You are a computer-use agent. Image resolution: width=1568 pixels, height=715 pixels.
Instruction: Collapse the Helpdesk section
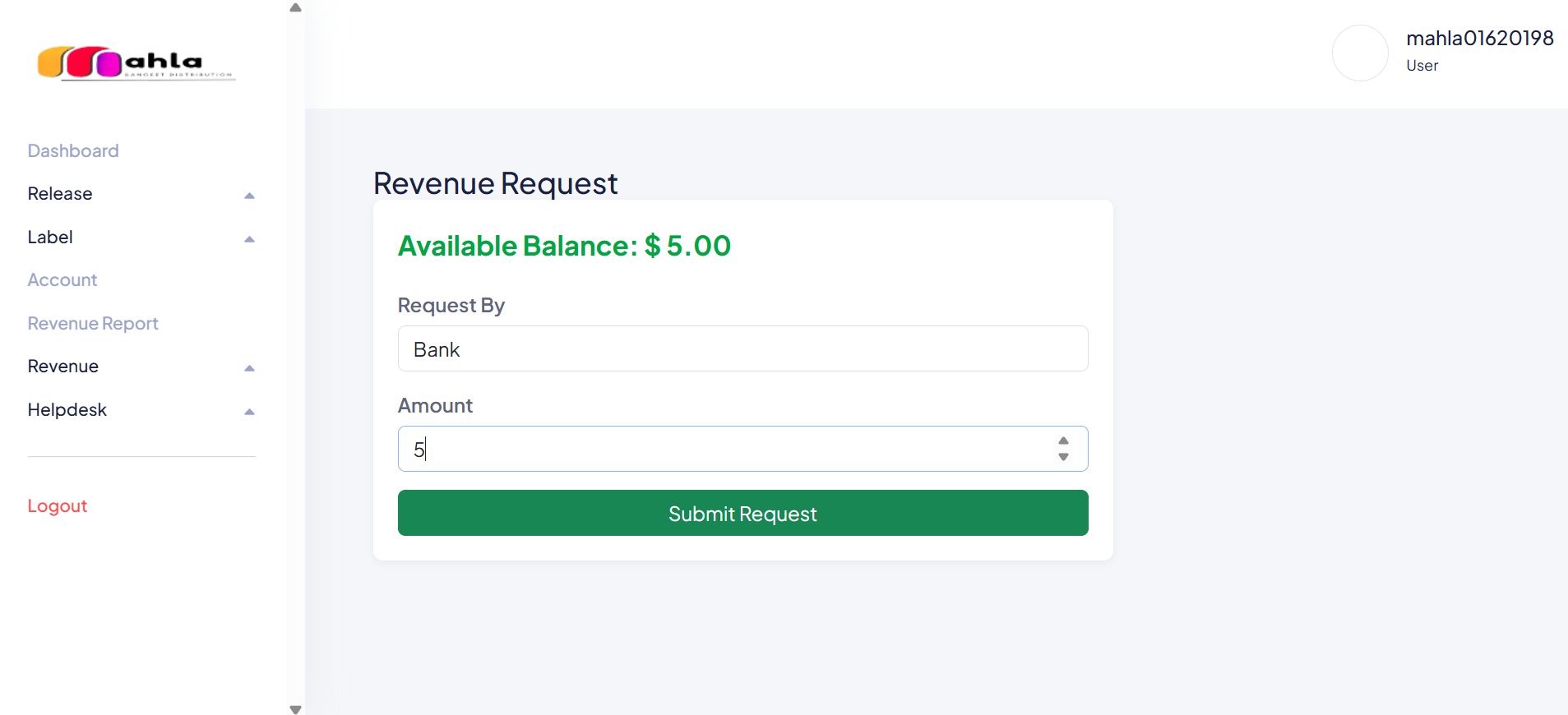point(249,411)
